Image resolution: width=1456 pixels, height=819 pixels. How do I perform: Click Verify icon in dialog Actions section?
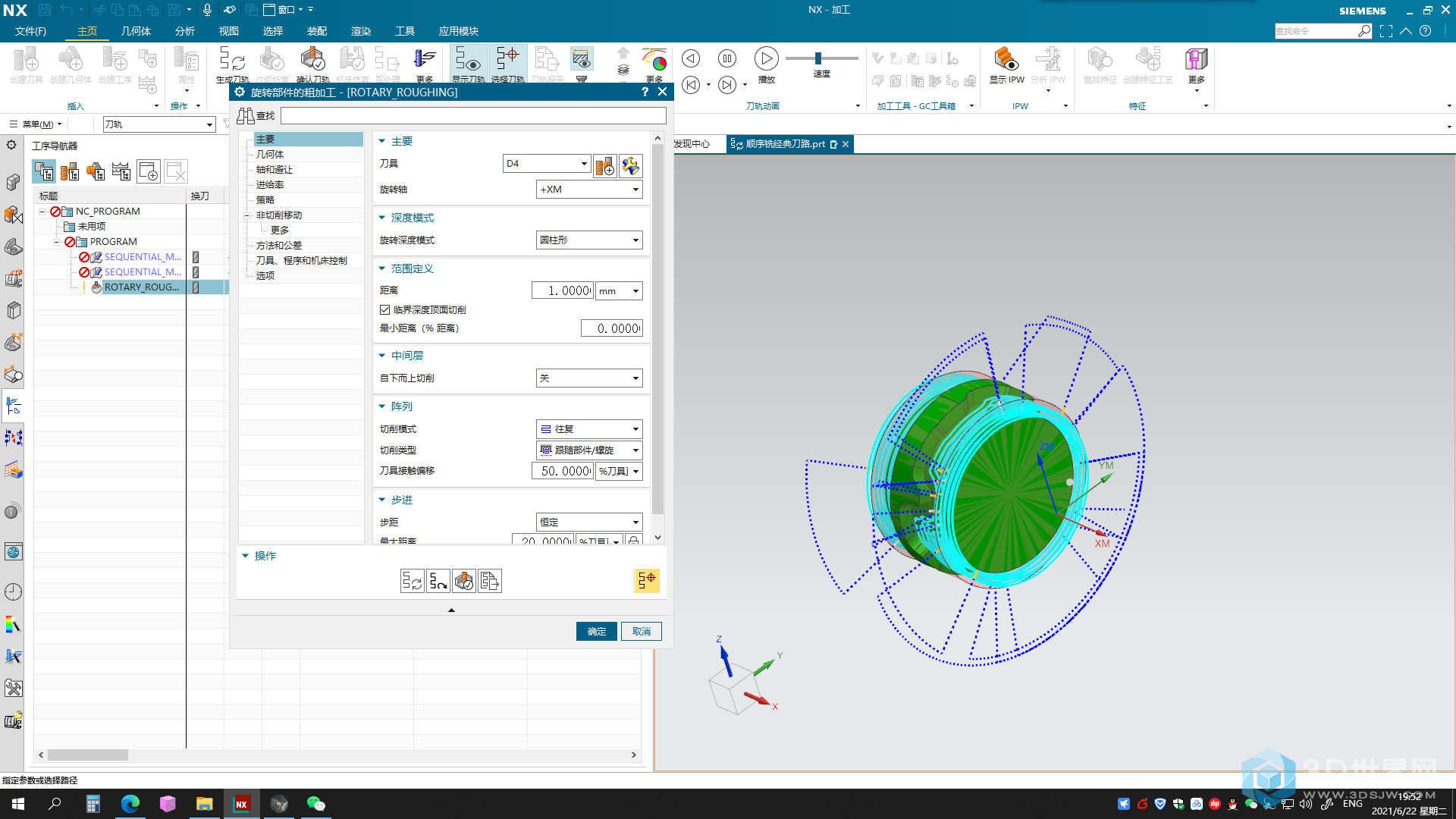coord(464,581)
